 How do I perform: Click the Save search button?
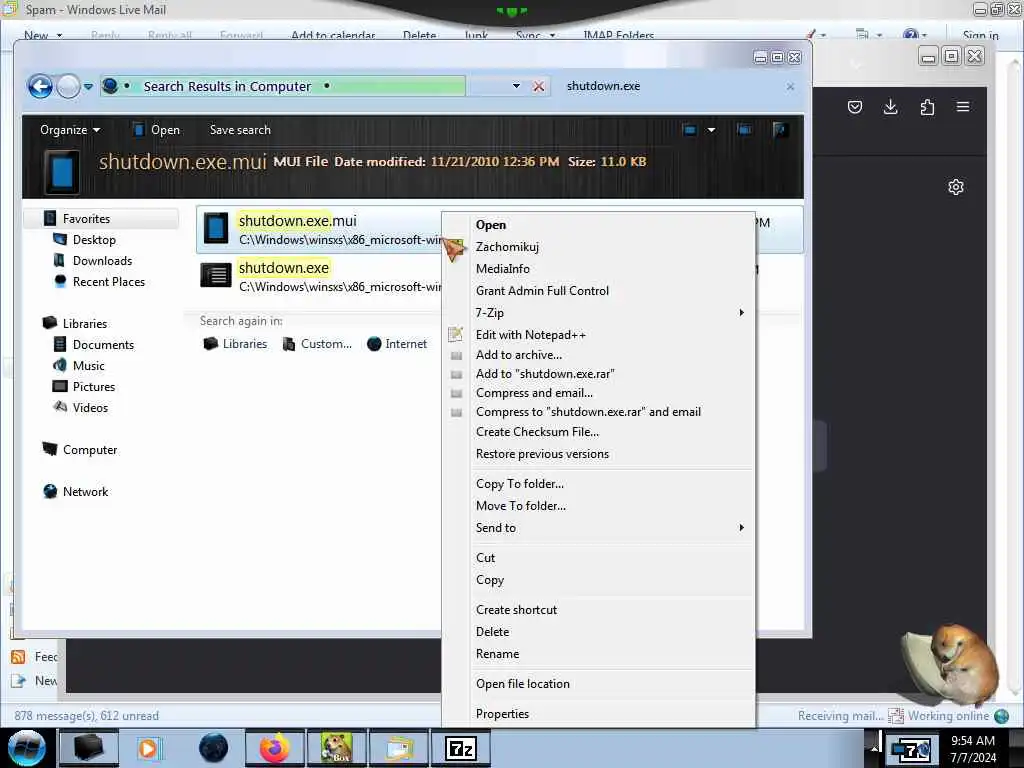pos(240,130)
